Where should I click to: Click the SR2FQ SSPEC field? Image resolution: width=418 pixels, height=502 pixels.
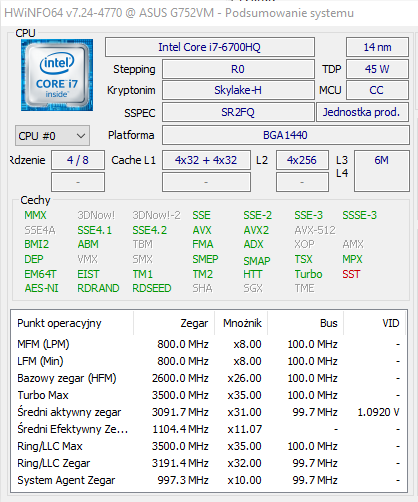coord(238,112)
